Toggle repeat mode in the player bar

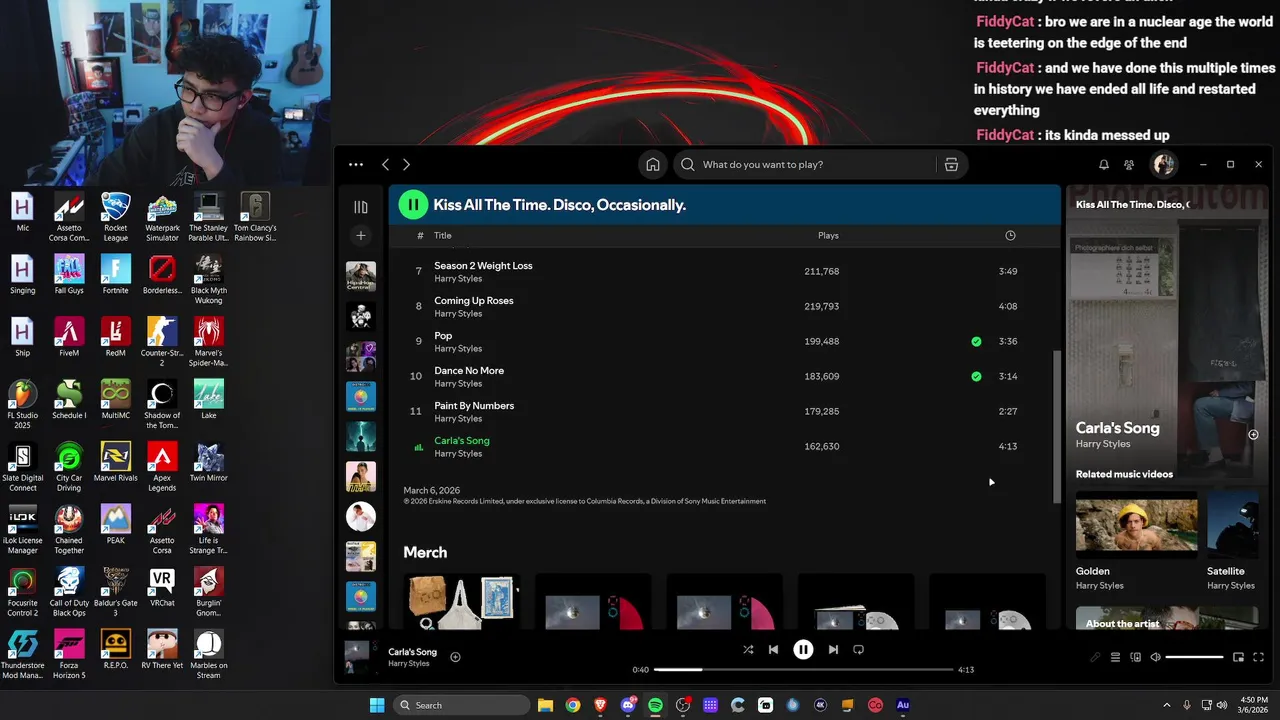pos(858,650)
